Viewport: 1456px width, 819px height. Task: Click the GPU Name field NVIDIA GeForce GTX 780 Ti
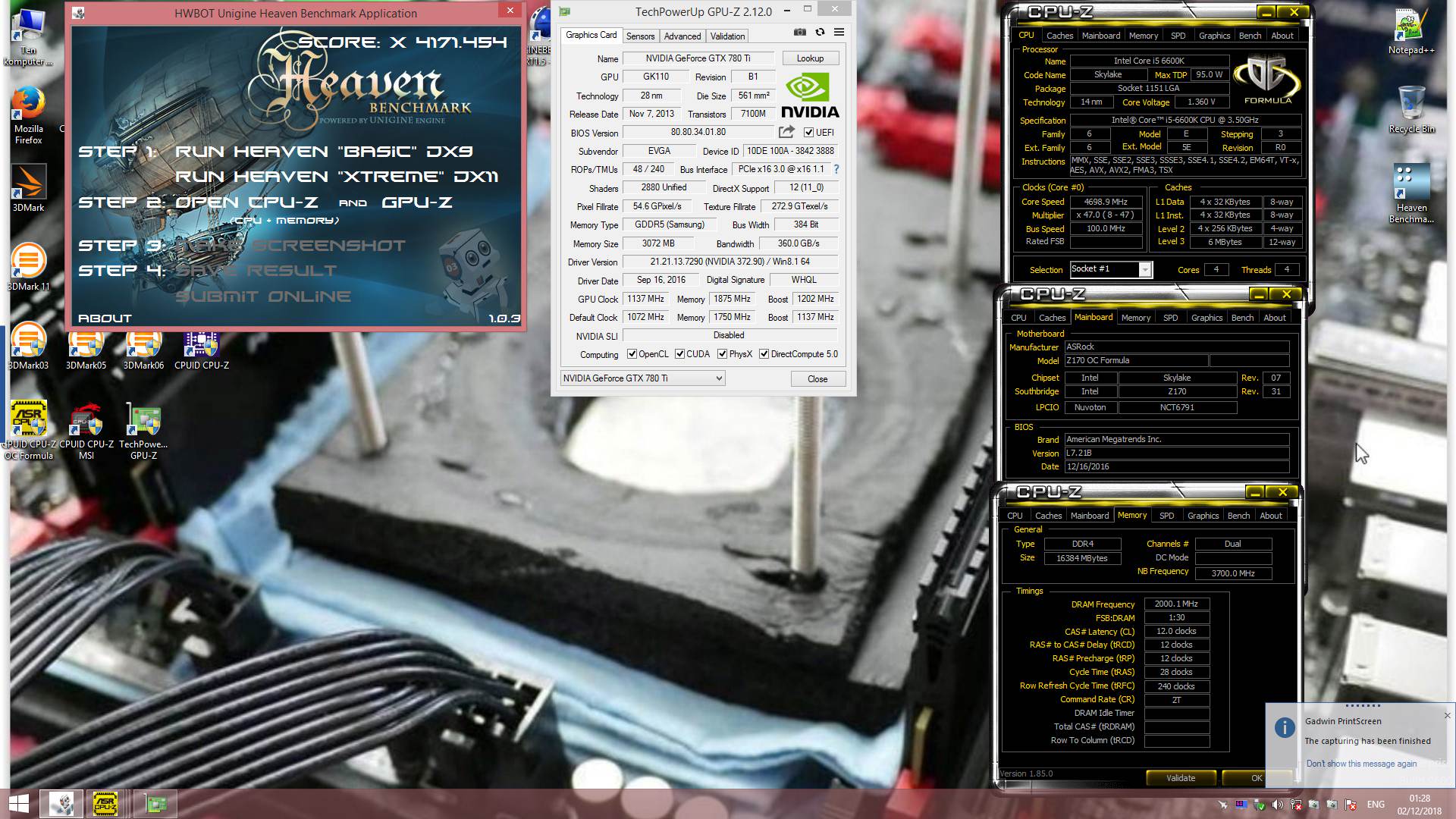[698, 58]
